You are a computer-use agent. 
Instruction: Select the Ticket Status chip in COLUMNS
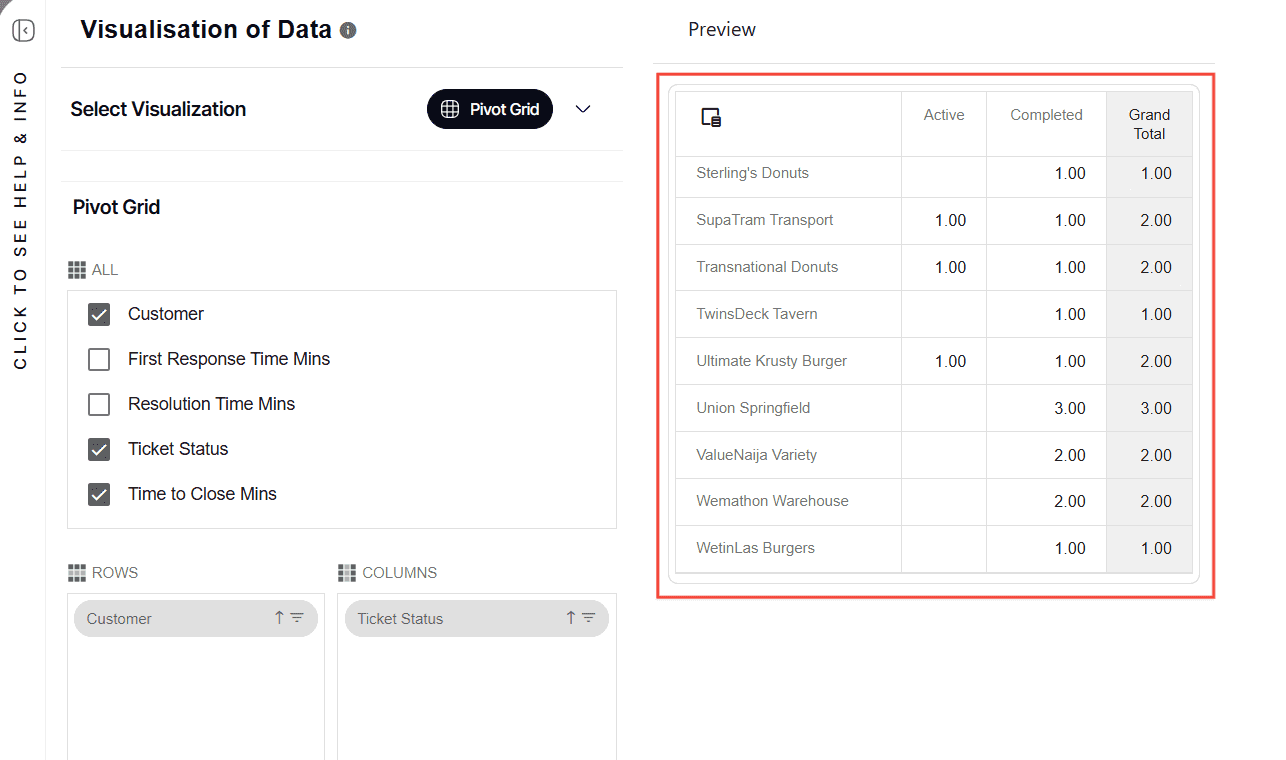[477, 619]
